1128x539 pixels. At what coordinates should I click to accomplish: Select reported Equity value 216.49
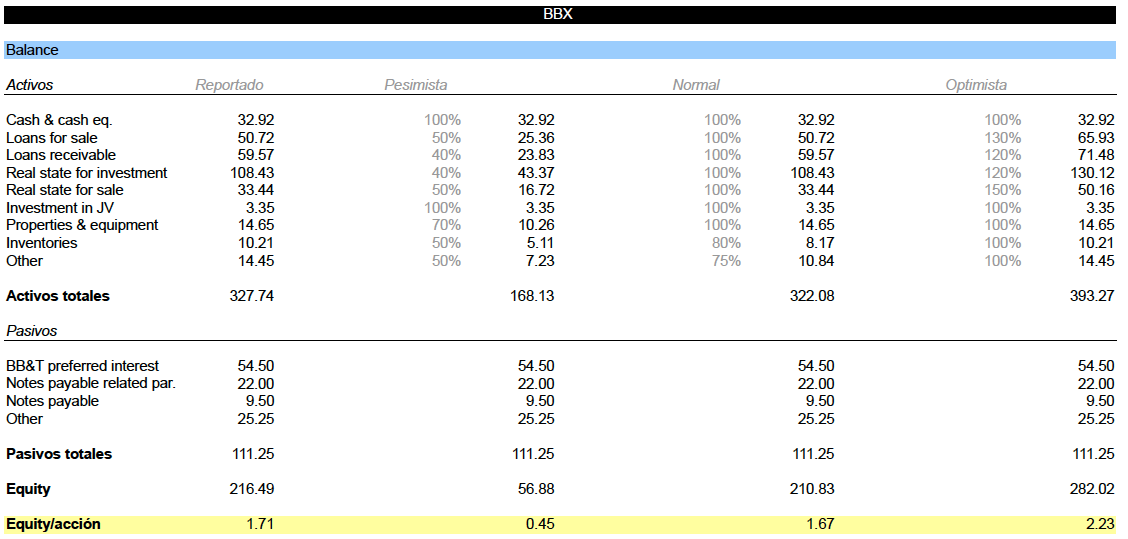click(x=252, y=489)
